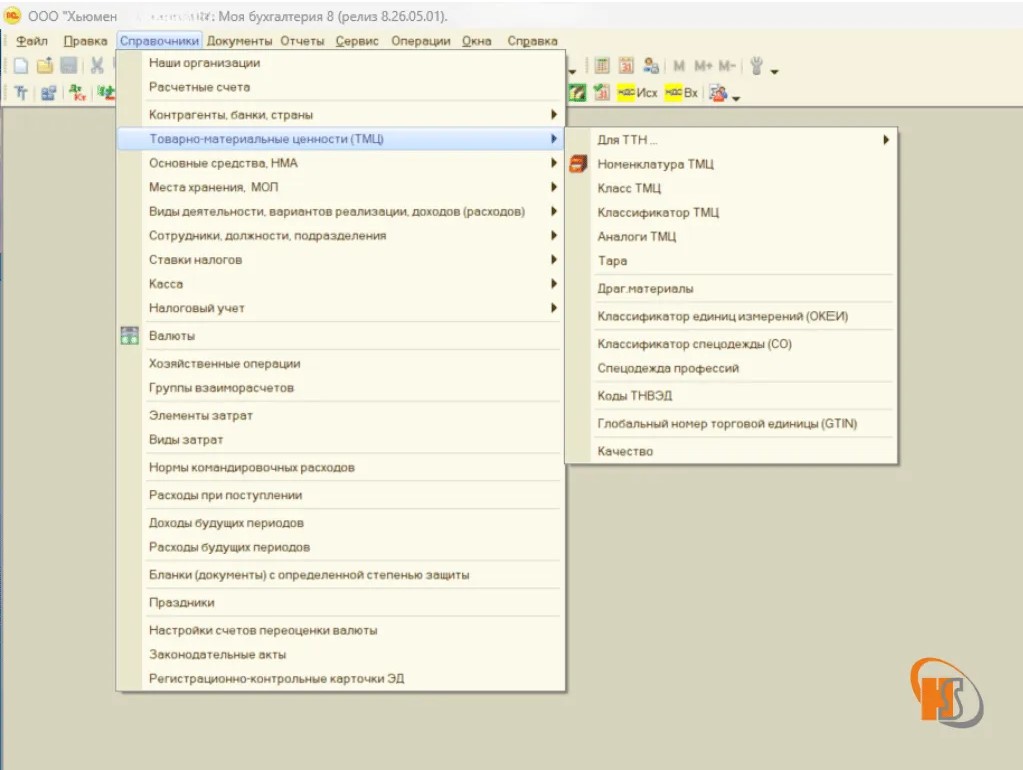Image resolution: width=1023 pixels, height=770 pixels.
Task: Open the calendar toolbar icon
Action: 626,65
